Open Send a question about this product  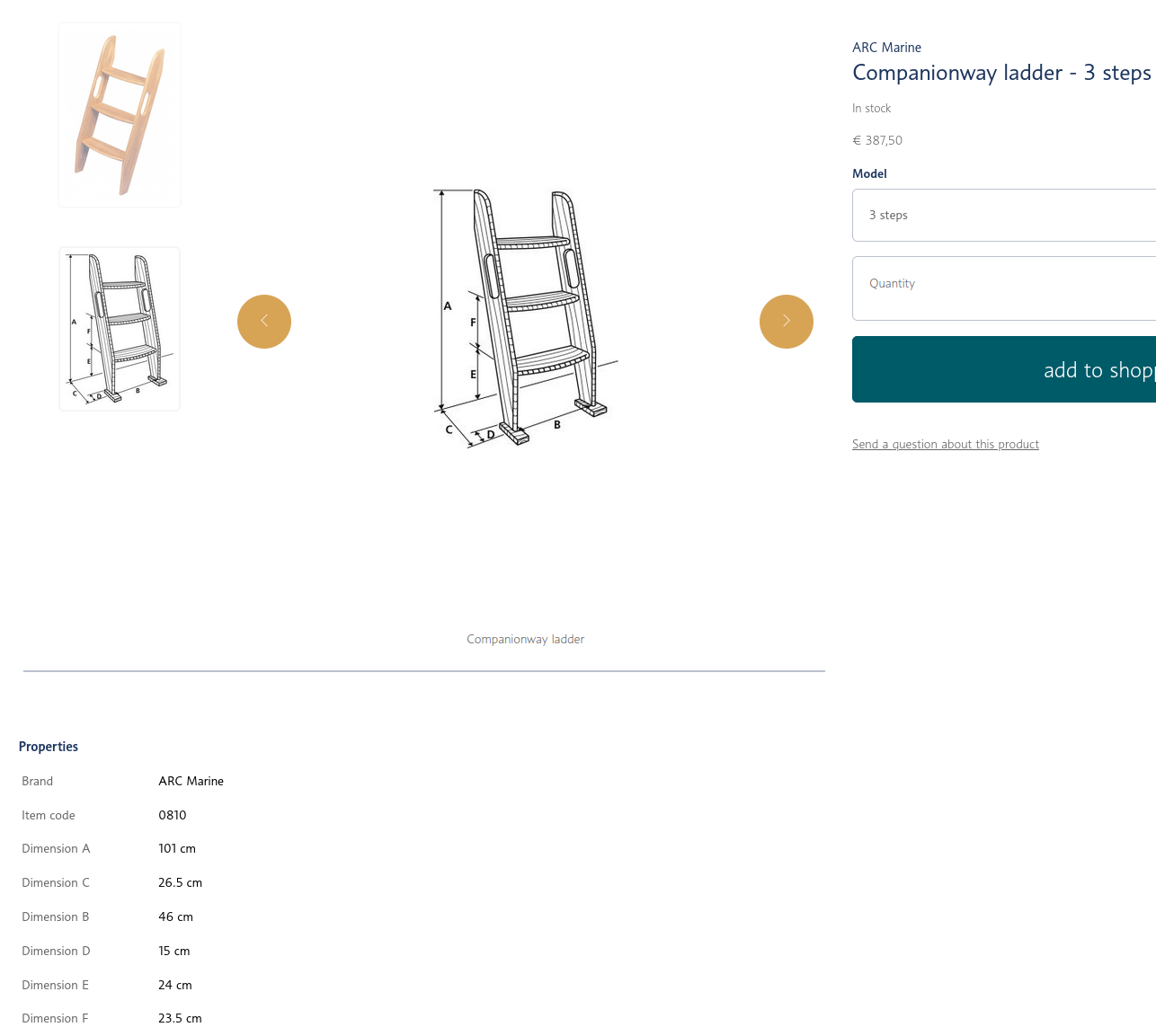[x=946, y=445]
